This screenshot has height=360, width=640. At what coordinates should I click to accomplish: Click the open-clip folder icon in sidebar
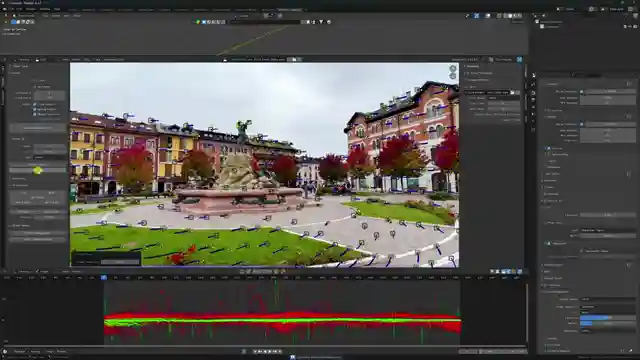coord(513,93)
